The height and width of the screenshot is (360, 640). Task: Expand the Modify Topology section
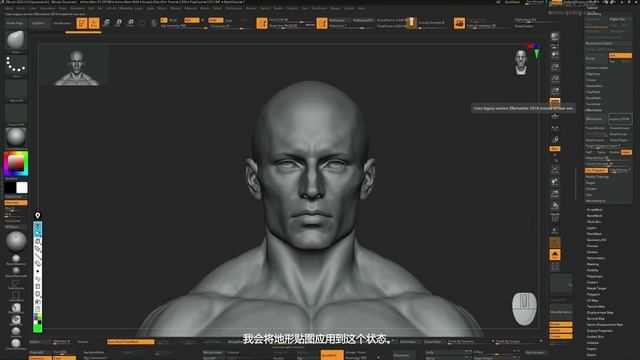tap(597, 177)
